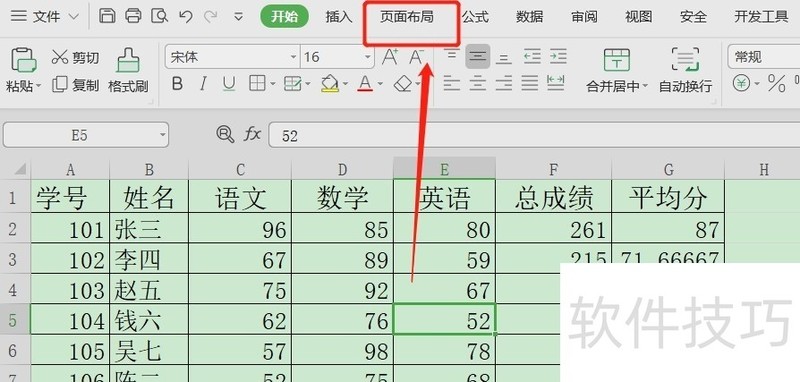
Task: Click the Paste clipboard icon
Action: coord(23,60)
